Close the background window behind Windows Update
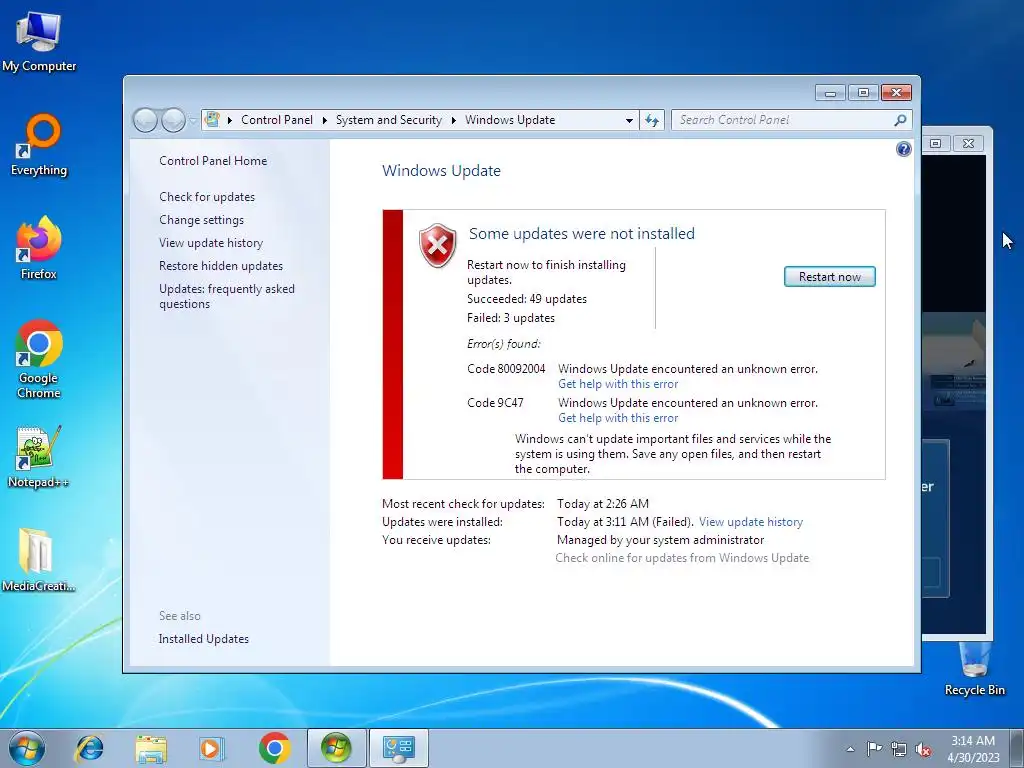This screenshot has width=1024, height=768. (968, 143)
